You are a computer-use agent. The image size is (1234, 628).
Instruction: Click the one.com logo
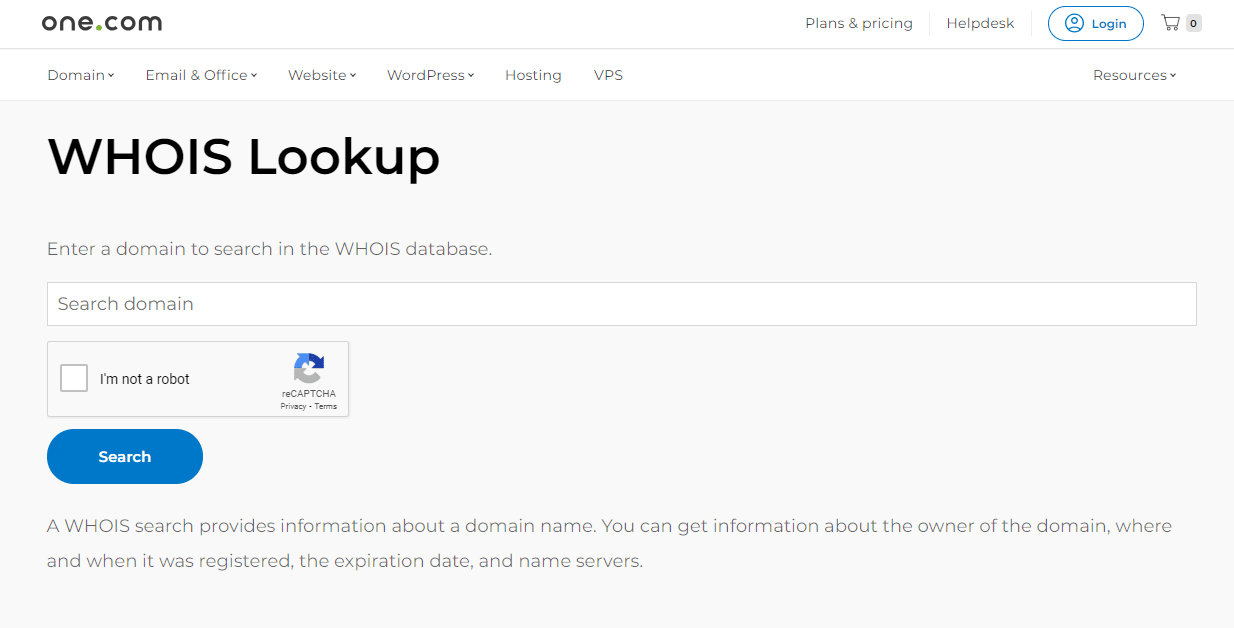[x=101, y=22]
